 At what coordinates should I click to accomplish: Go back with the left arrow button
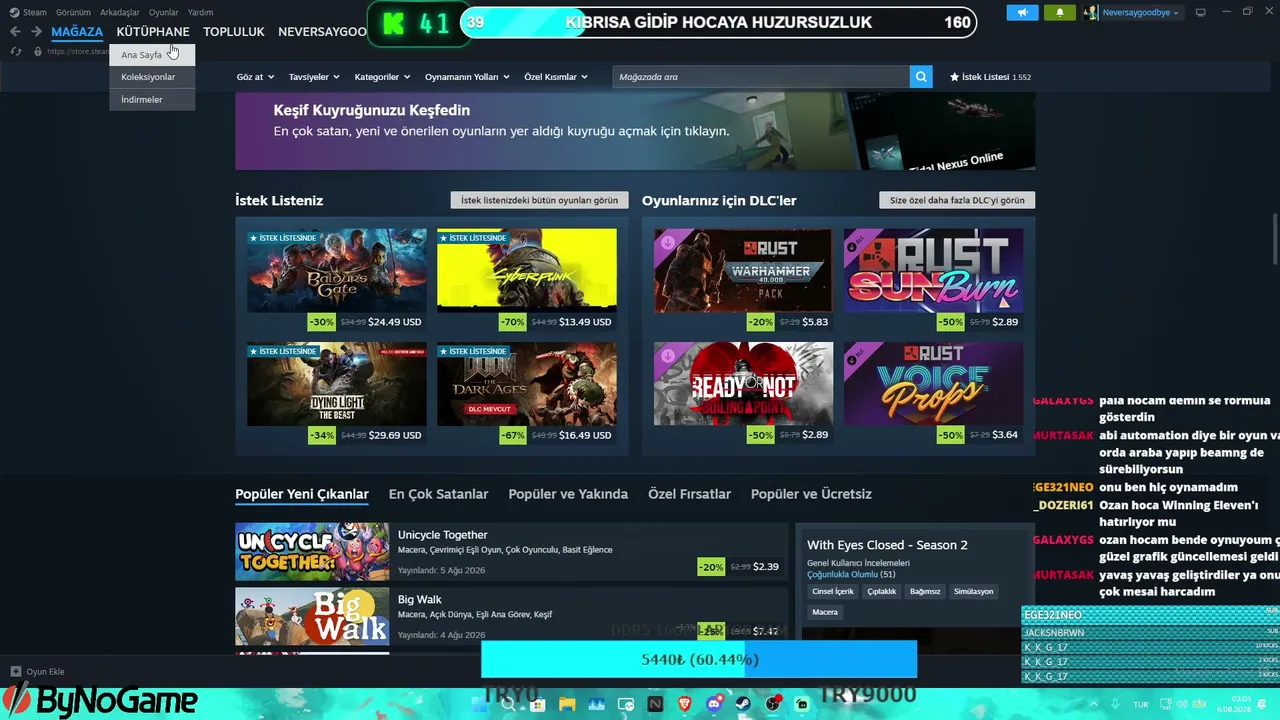pos(15,32)
